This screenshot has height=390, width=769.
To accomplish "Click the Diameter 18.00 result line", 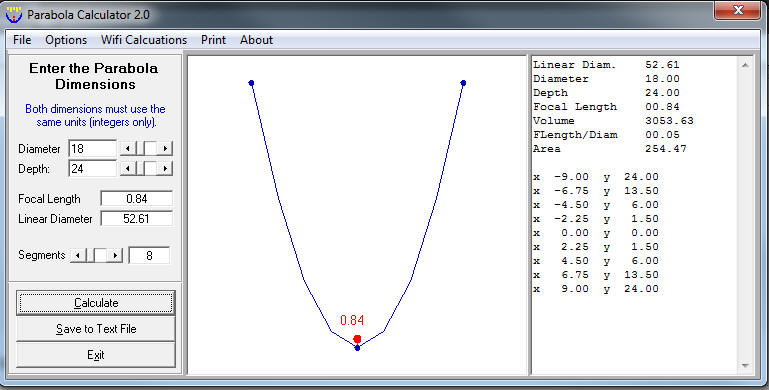I will click(x=606, y=79).
